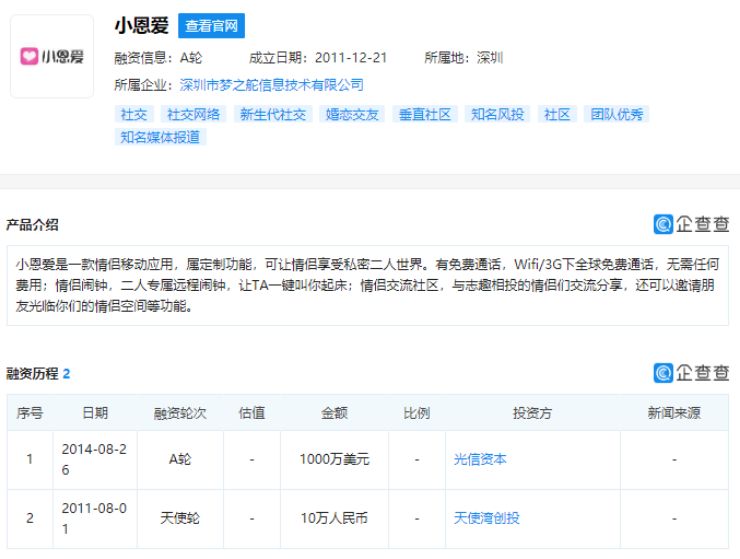Viewport: 740px width, 559px height.
Task: Select the 社区 tag
Action: tap(557, 114)
